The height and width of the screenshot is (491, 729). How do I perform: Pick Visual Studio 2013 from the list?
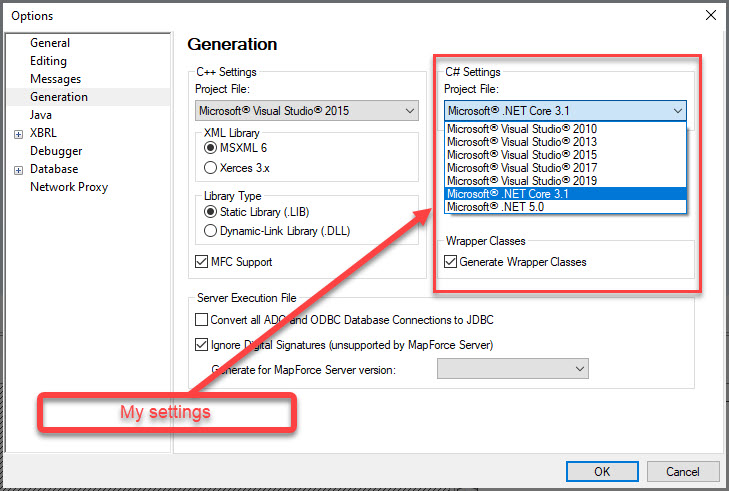pos(565,142)
